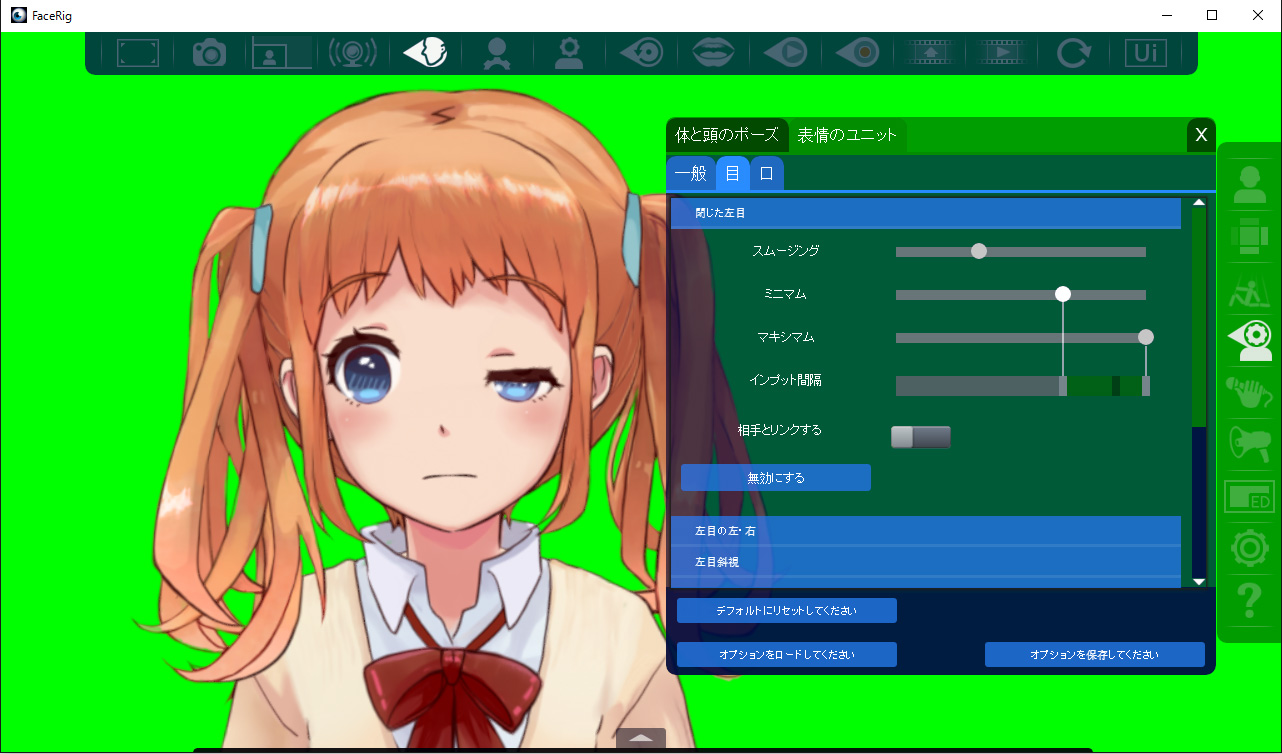Click the circular refresh arrow icon
Image resolution: width=1282 pixels, height=754 pixels.
point(1073,53)
